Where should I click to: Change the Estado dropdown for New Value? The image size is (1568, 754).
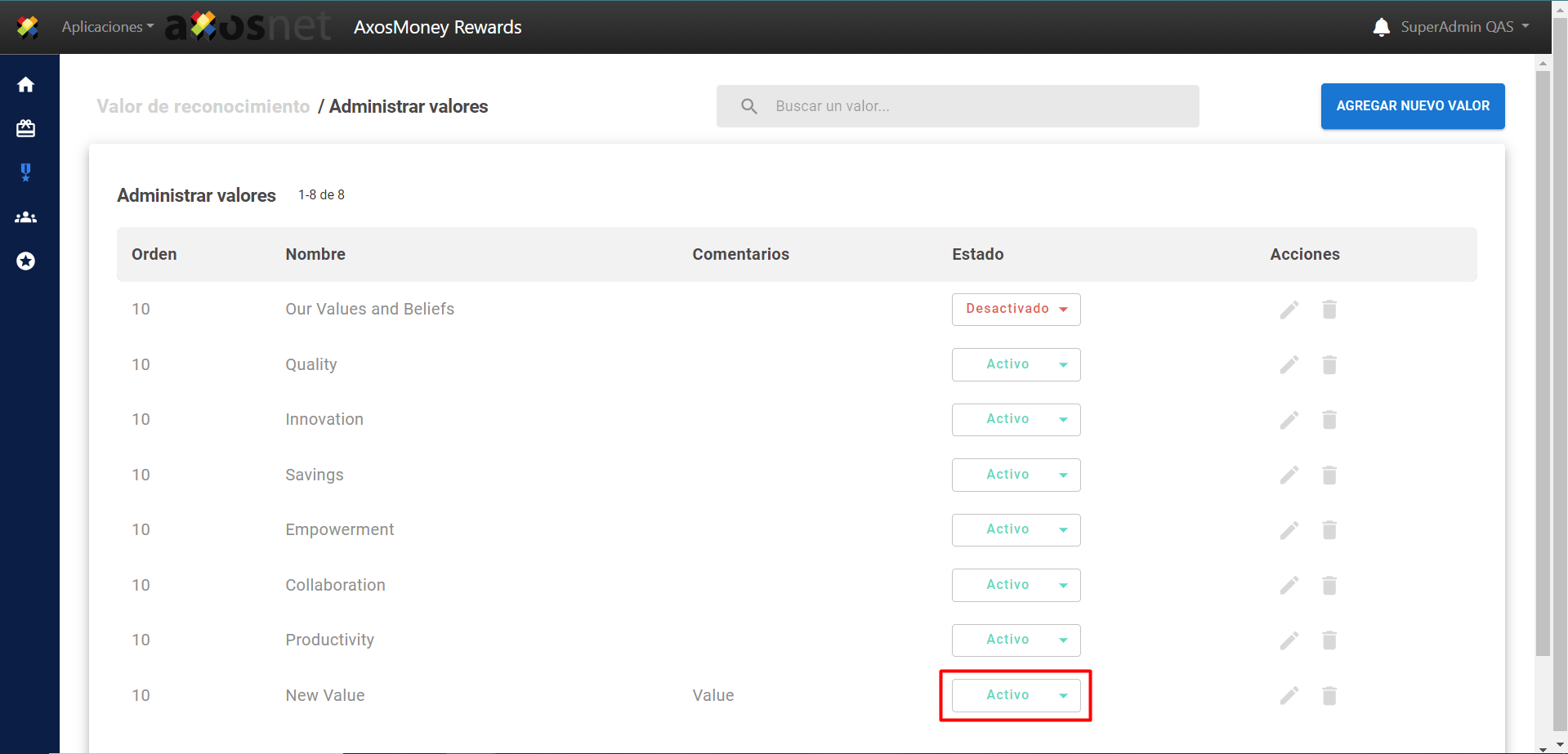point(1016,696)
